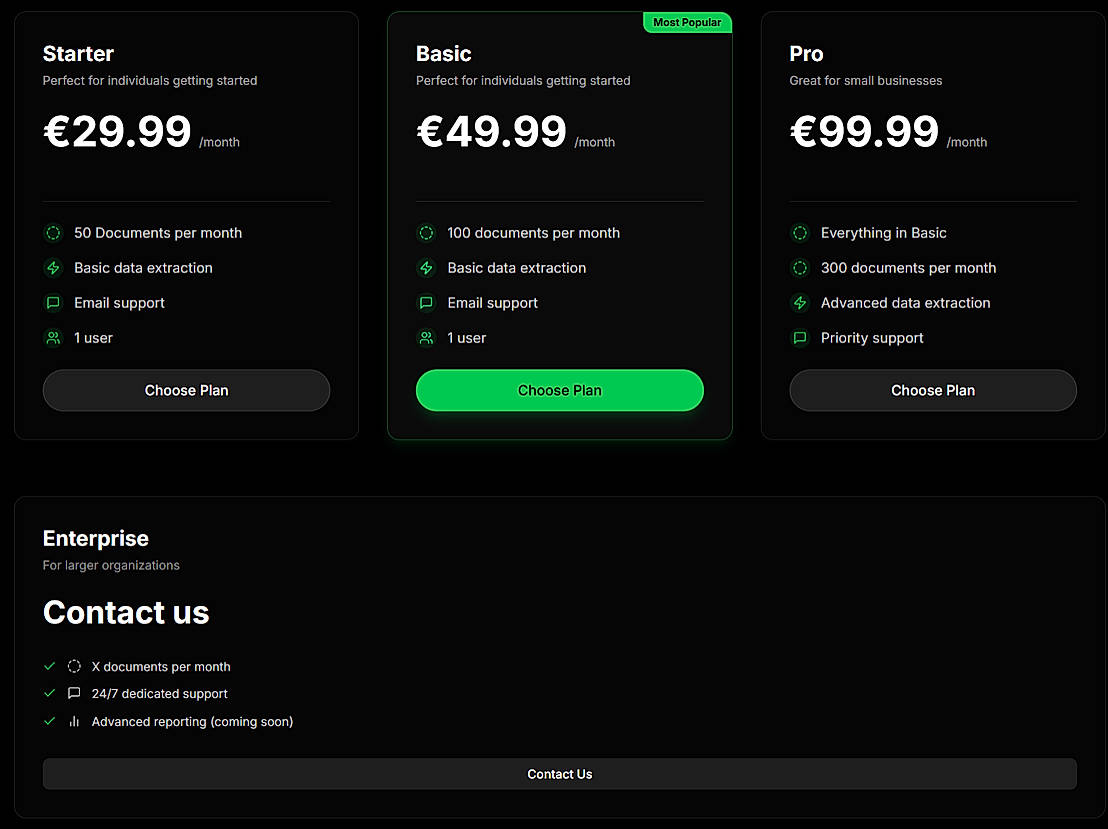Click the Enterprise 24/7 support chat icon
The width and height of the screenshot is (1108, 829).
(x=74, y=693)
